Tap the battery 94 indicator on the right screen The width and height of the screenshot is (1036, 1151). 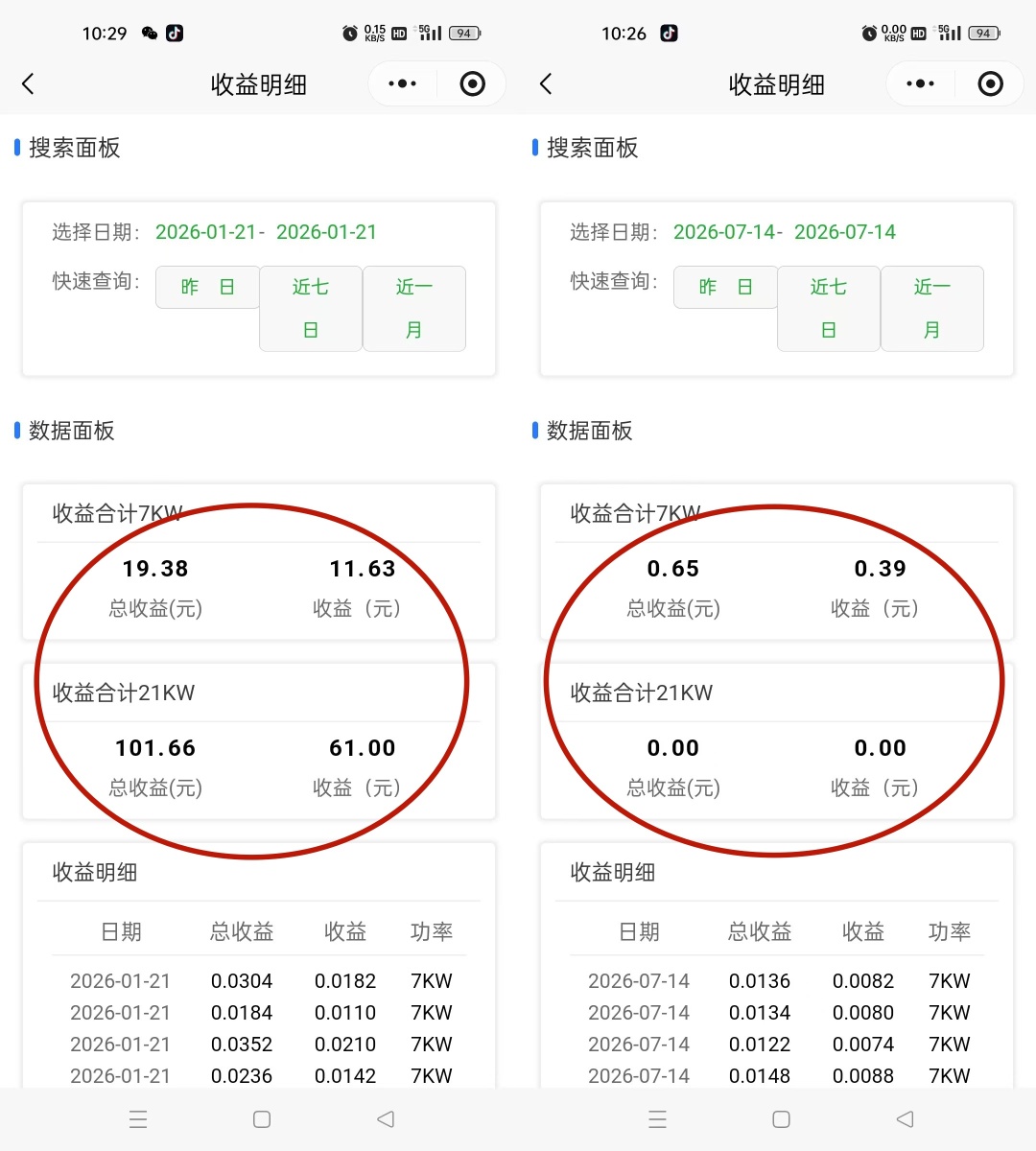984,34
